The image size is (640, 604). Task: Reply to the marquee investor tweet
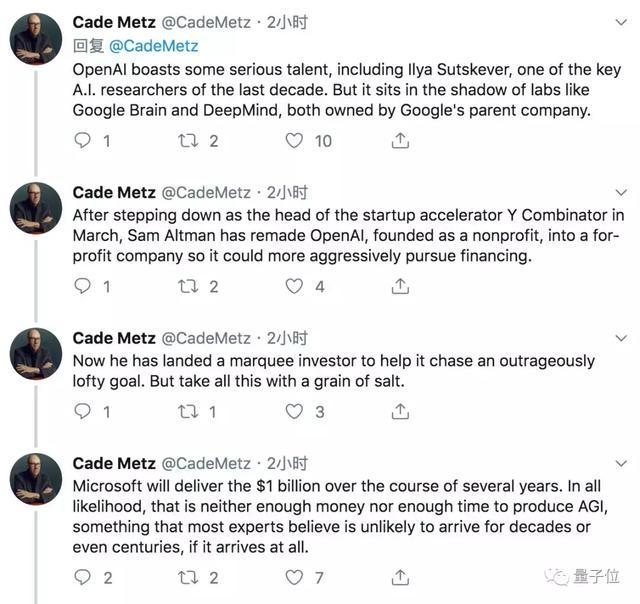(x=83, y=411)
